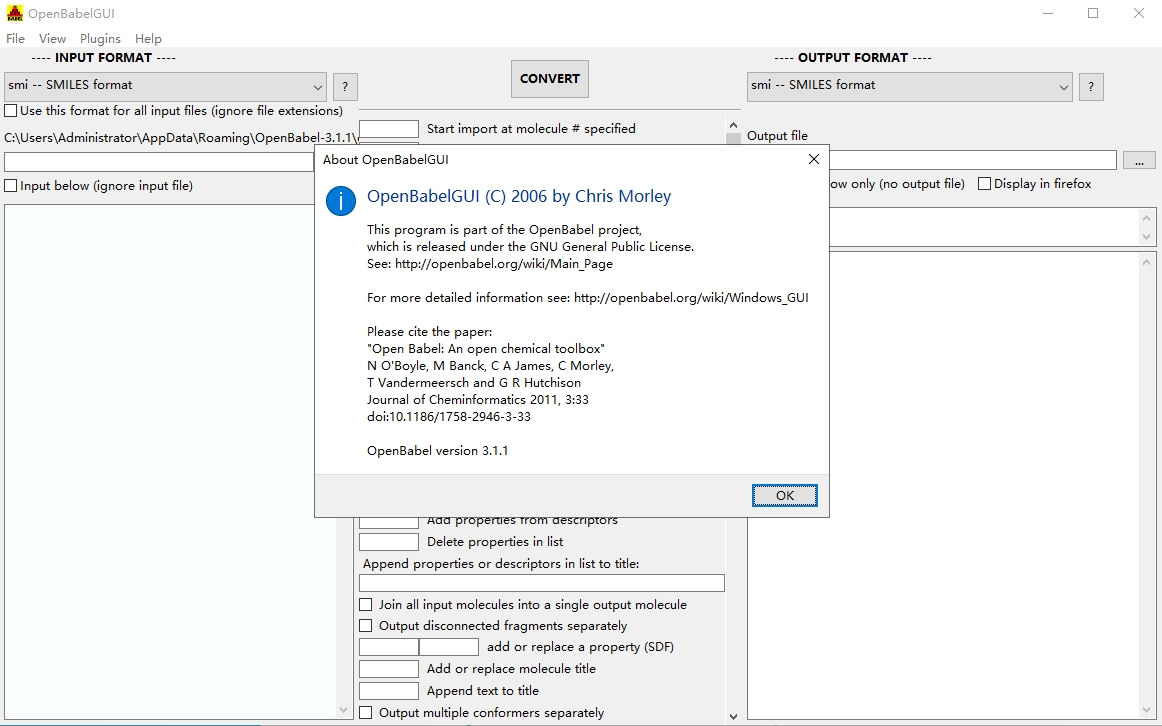Enable 'Use this format for all input files'
Viewport: 1162px width, 726px height.
click(x=11, y=111)
